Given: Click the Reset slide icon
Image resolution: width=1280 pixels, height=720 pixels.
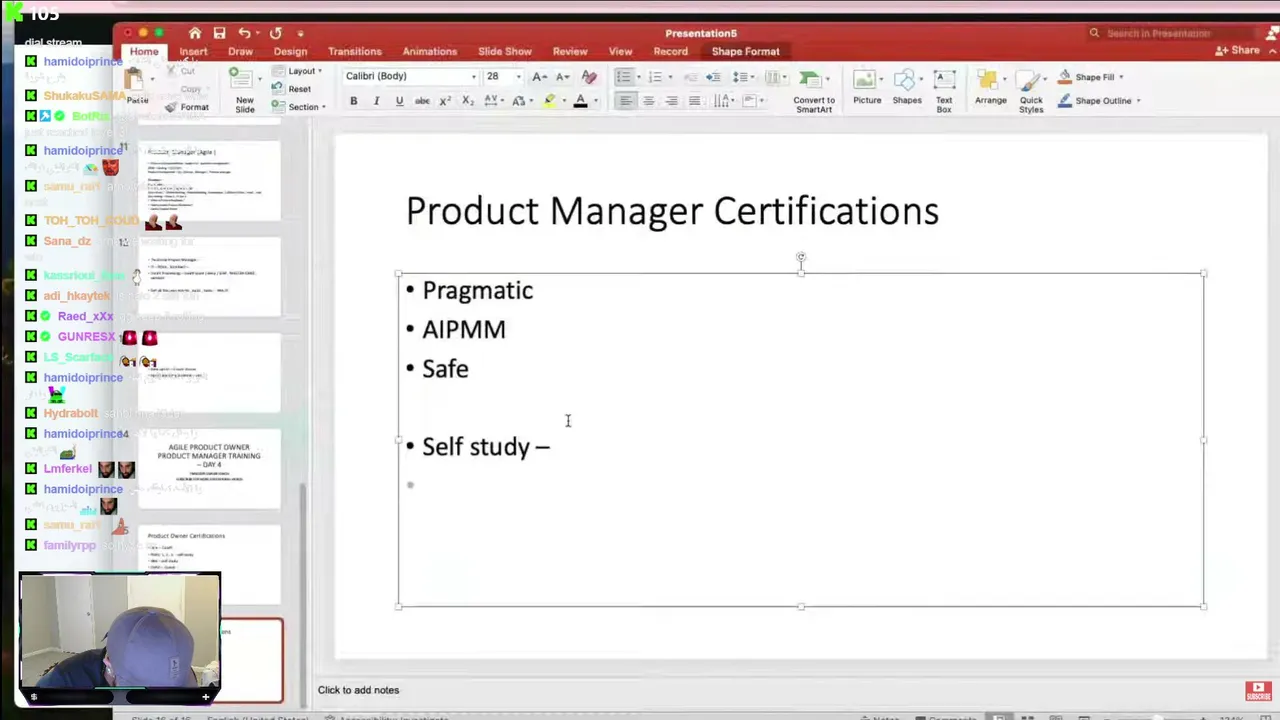Looking at the screenshot, I should tap(277, 89).
